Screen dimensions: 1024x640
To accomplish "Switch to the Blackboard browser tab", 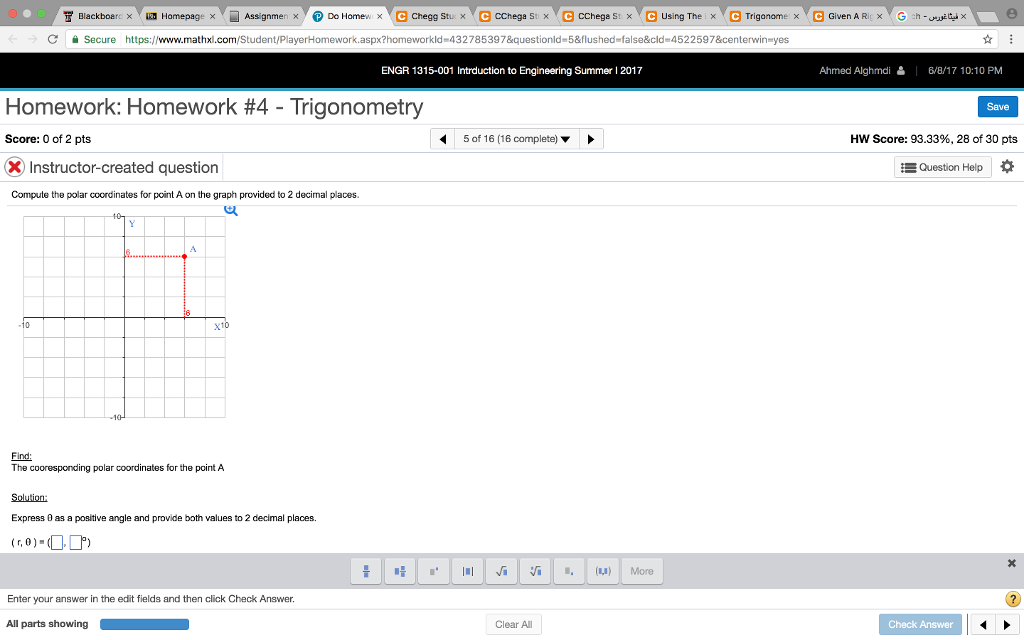I will 95,16.
